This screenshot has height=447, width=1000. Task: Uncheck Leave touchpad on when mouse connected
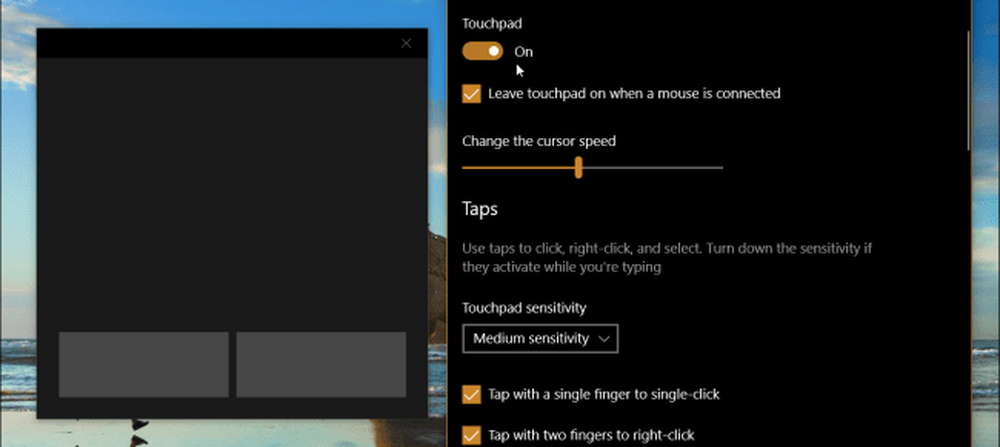471,94
